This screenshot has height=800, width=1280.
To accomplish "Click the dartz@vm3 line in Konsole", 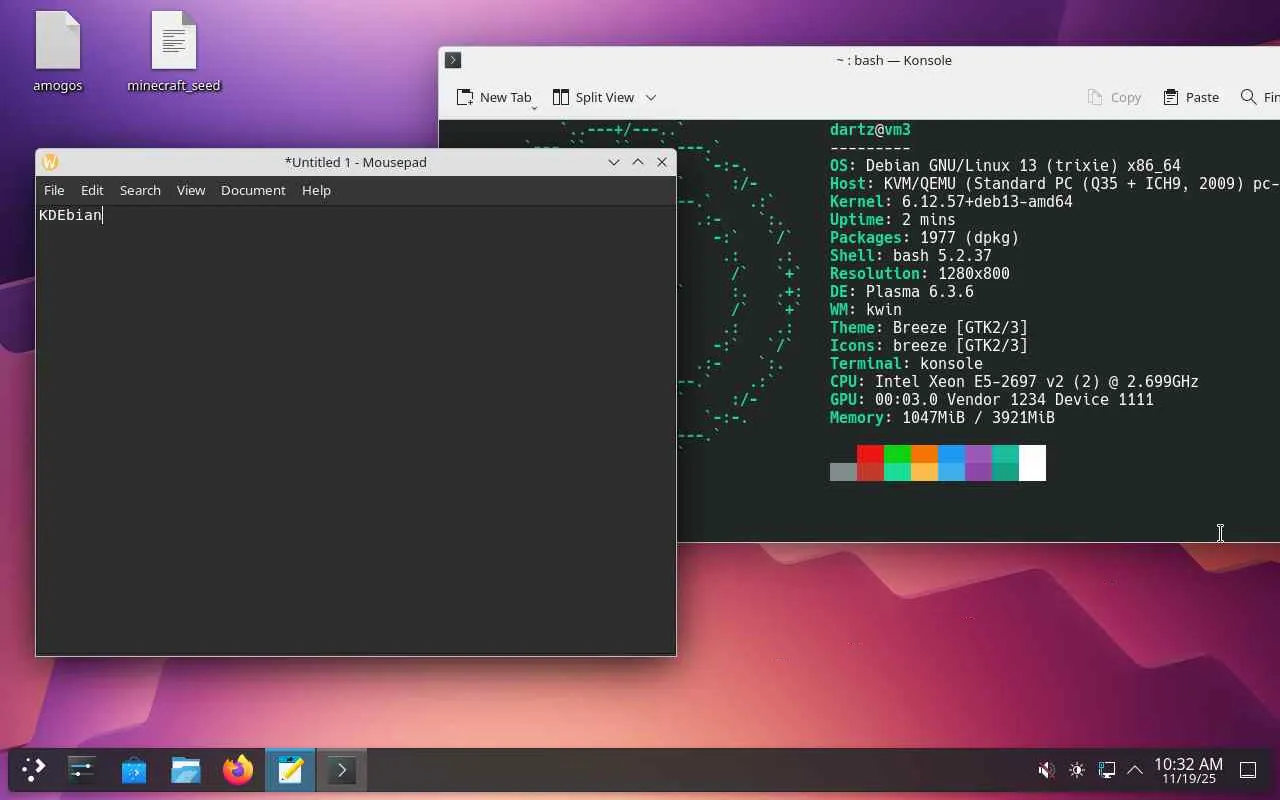I will tap(870, 130).
